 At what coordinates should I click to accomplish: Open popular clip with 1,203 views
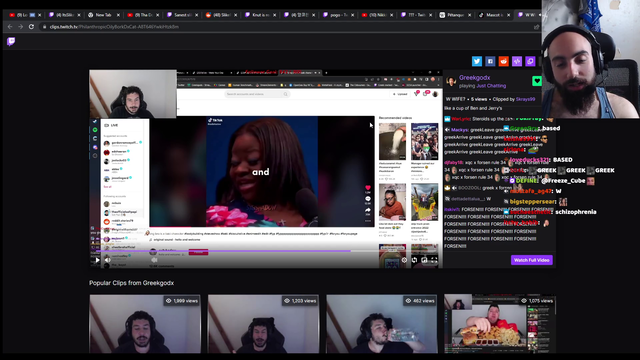coord(263,324)
